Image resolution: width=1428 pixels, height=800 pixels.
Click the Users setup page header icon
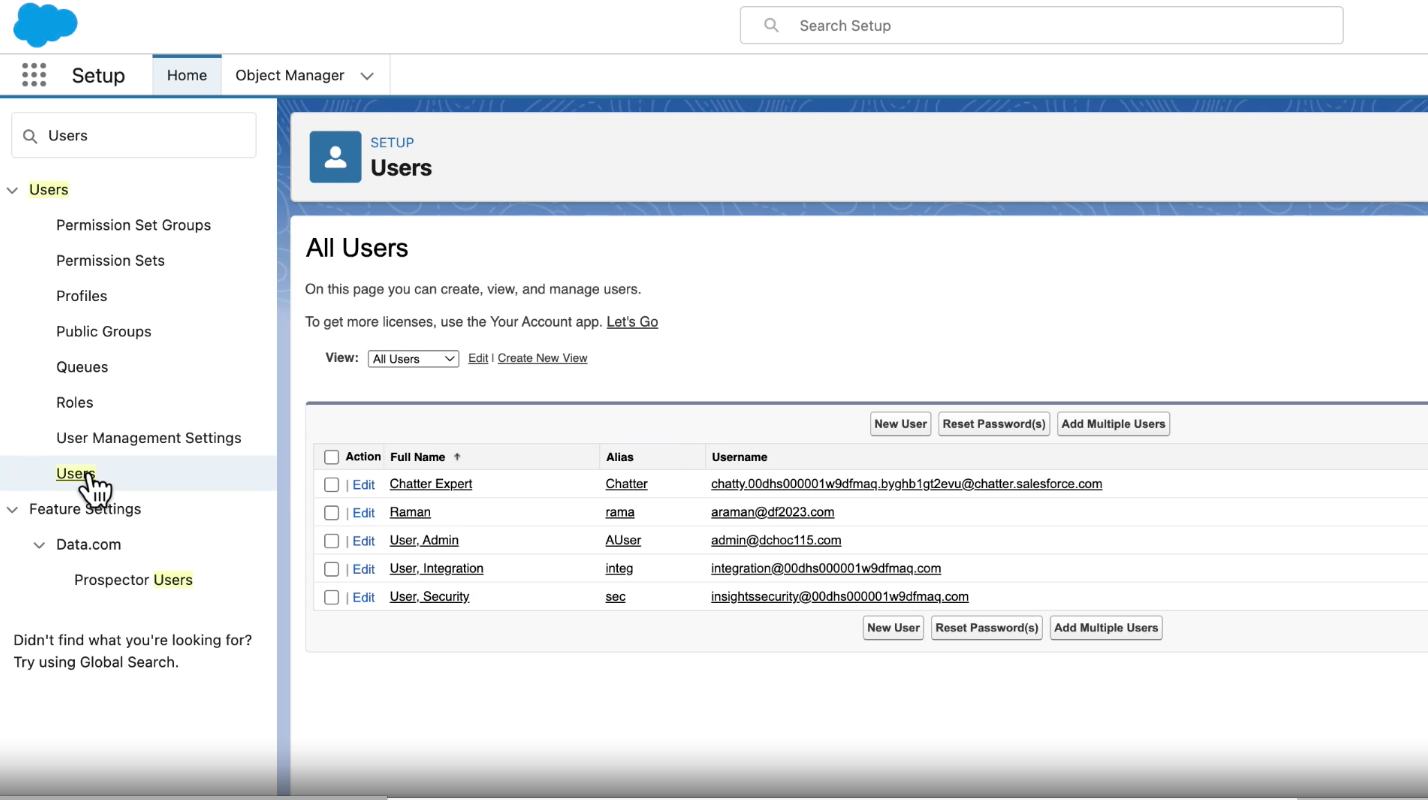(x=334, y=156)
